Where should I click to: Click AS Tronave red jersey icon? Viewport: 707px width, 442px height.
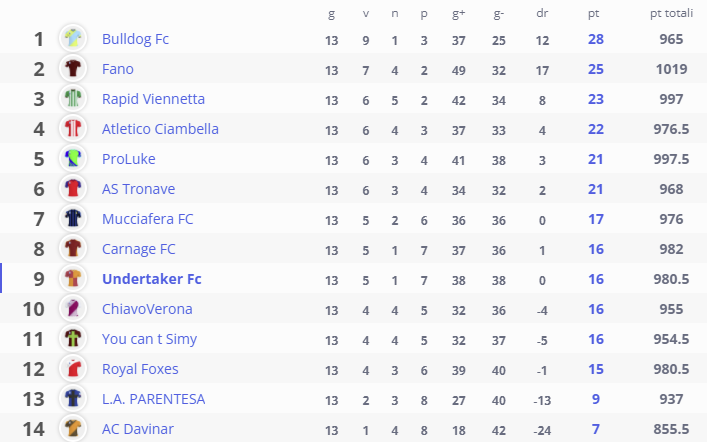[x=73, y=189]
